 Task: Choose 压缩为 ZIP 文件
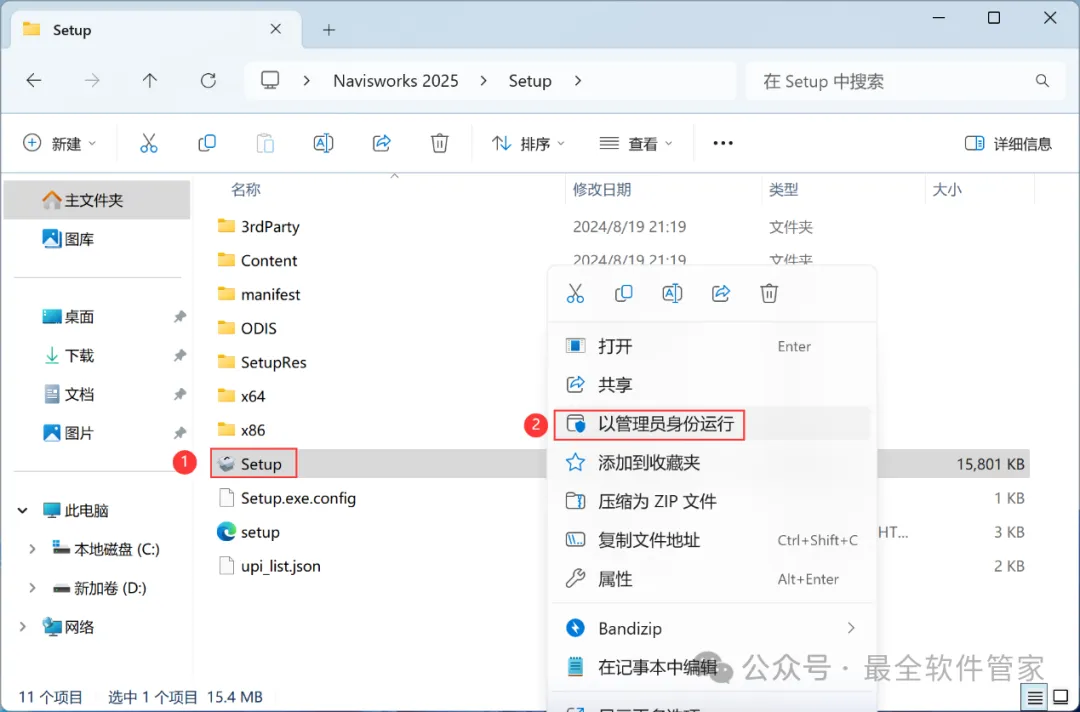[712, 501]
